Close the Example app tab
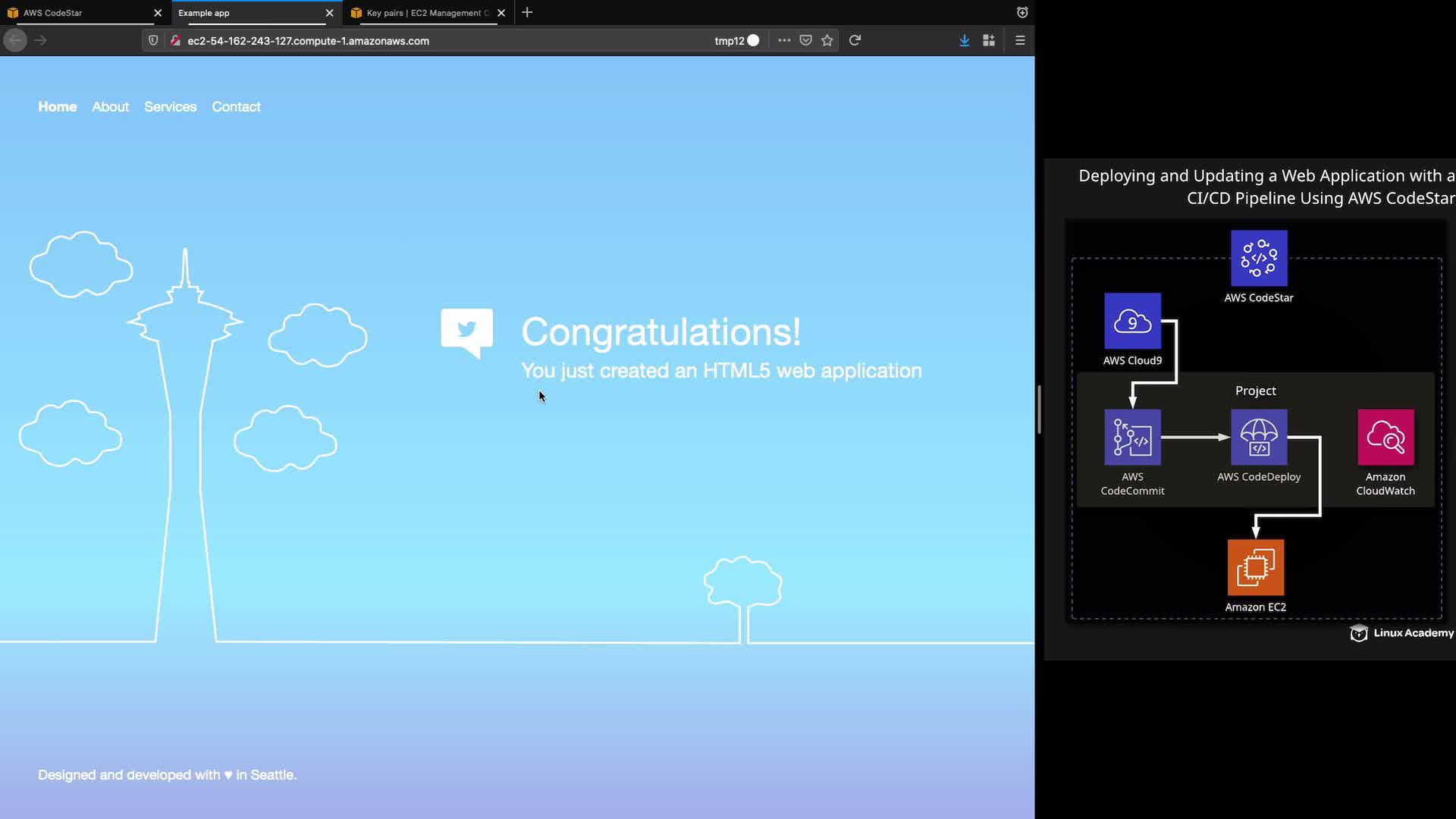This screenshot has height=819, width=1456. pyautogui.click(x=329, y=13)
